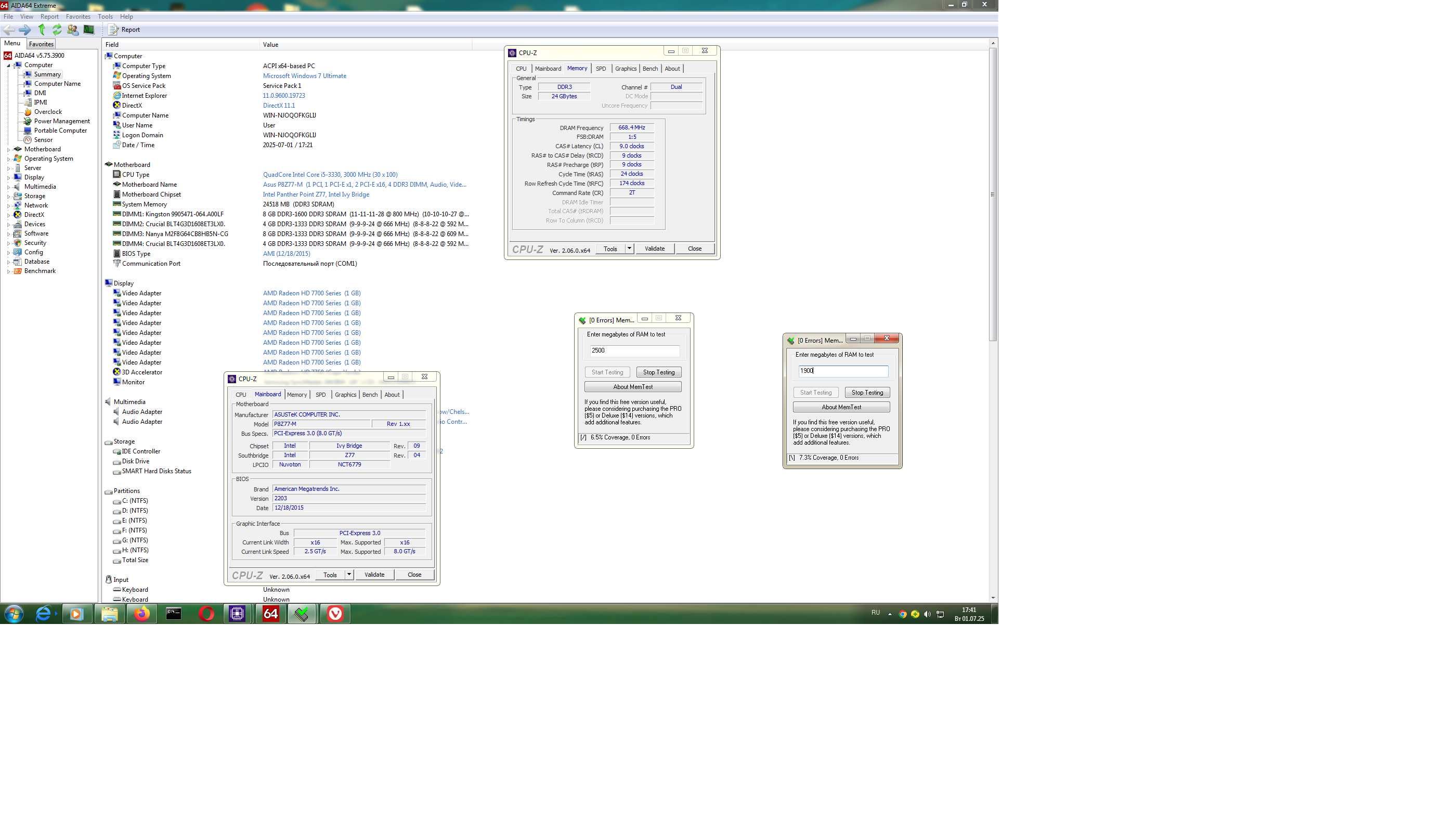Click the green monitor diagnostics toolbar icon
This screenshot has height=819, width=1456.
point(89,30)
